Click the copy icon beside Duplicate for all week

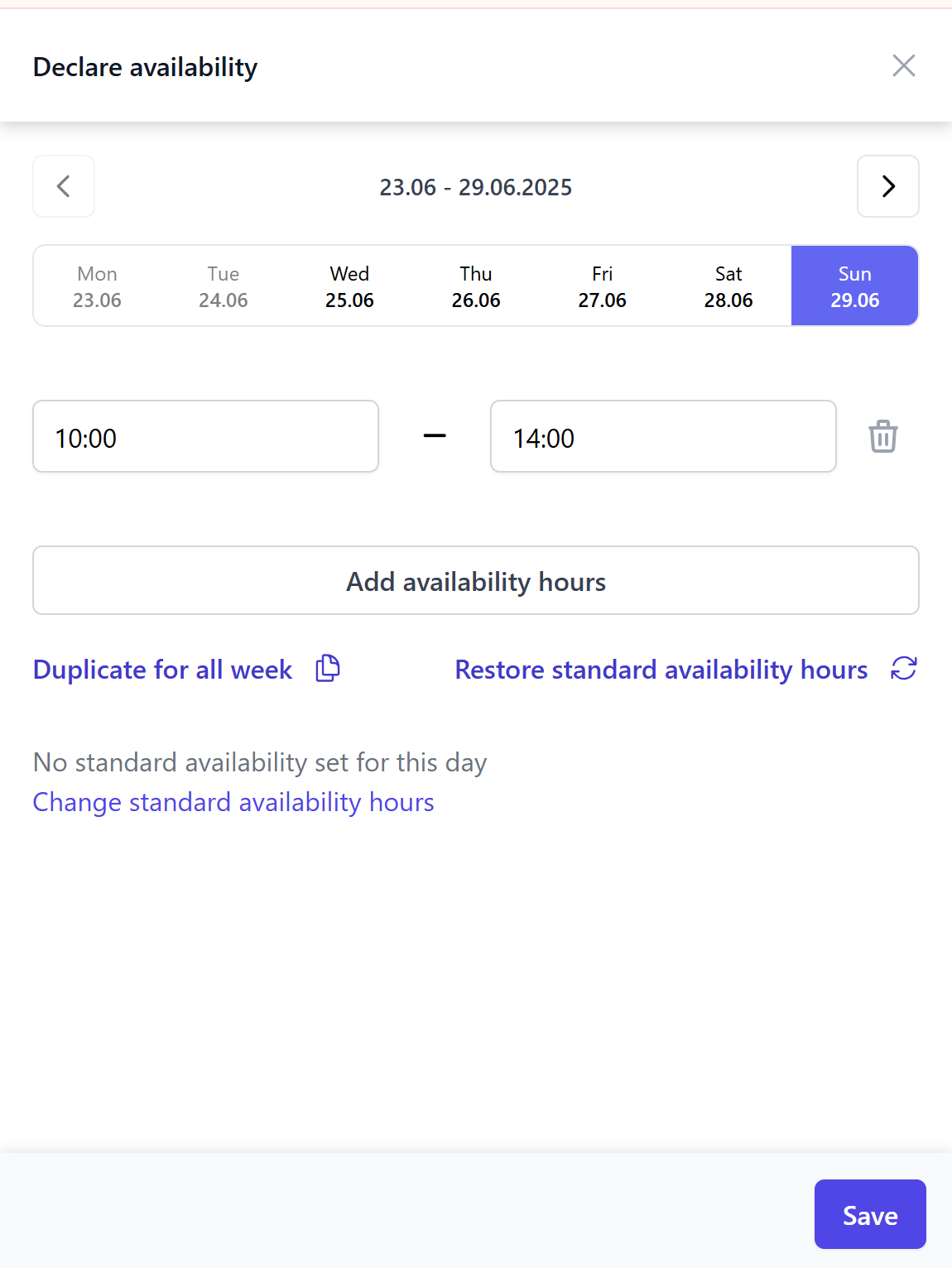tap(328, 669)
